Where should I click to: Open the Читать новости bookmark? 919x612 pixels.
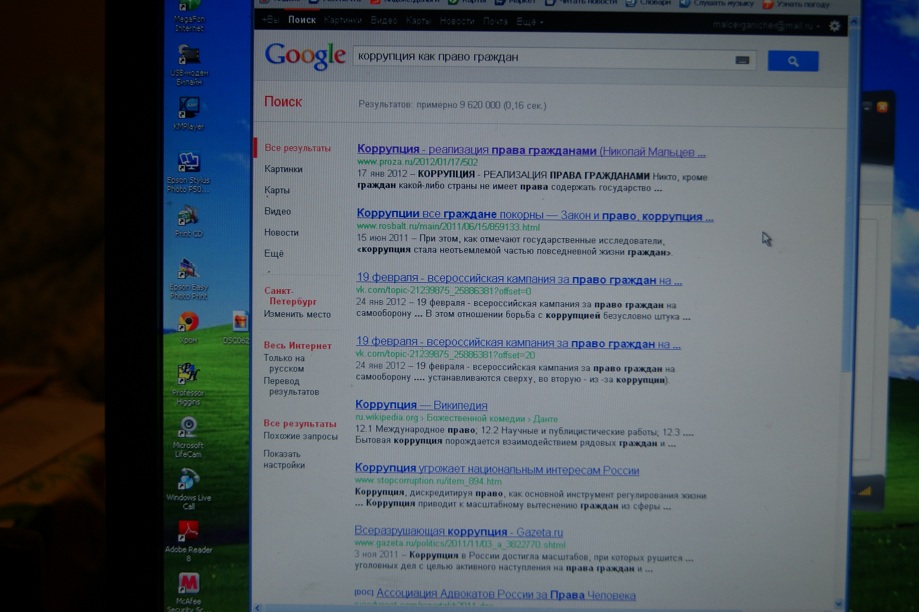(x=580, y=2)
